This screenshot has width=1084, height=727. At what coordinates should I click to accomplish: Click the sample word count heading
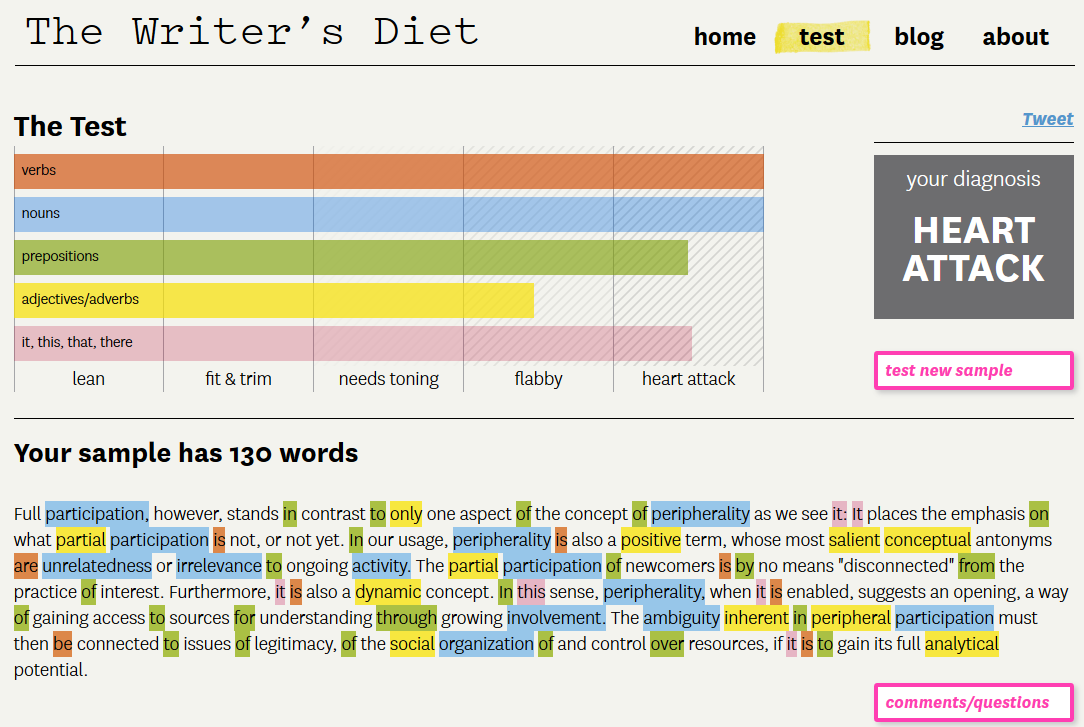186,453
